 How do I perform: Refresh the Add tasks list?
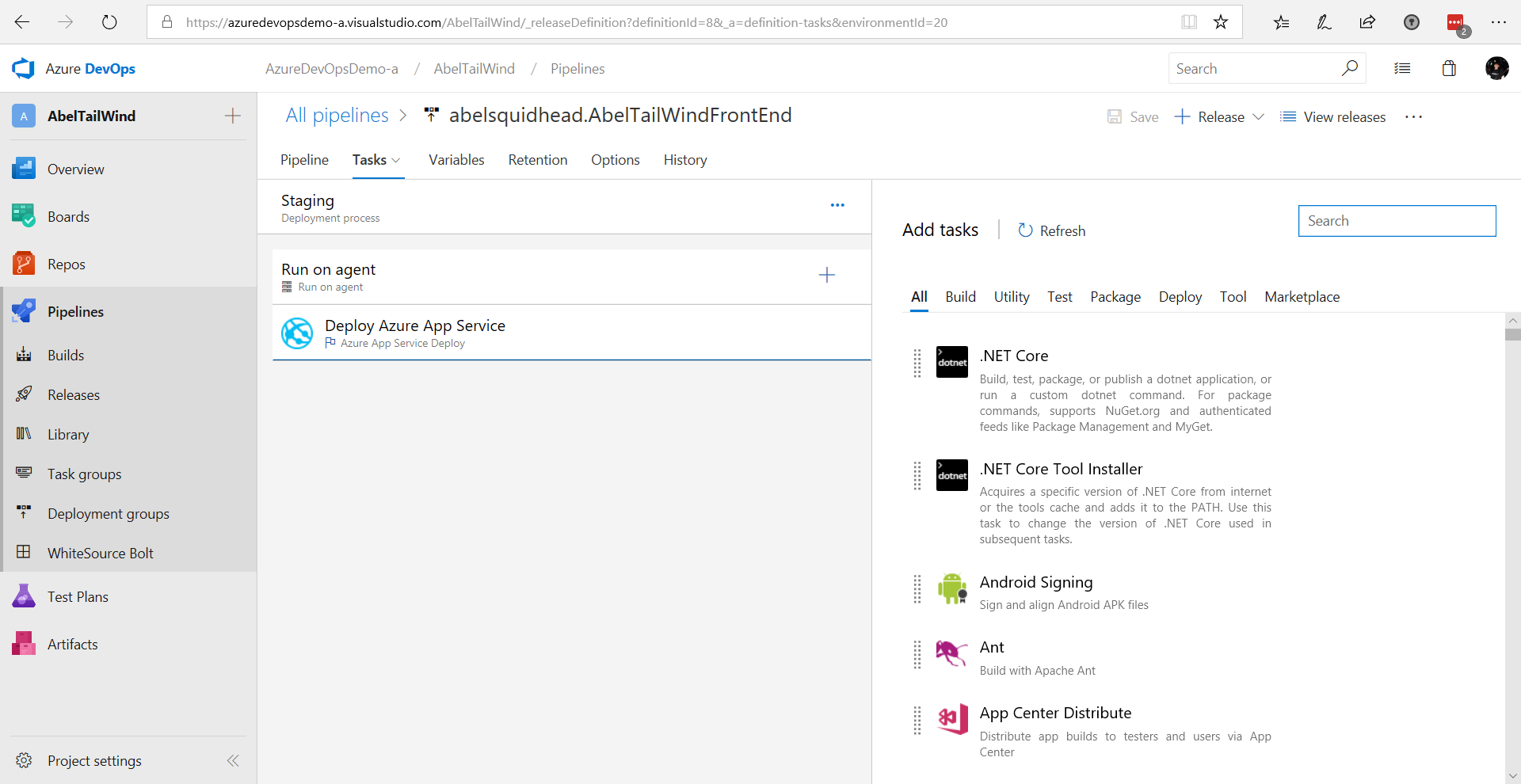(x=1051, y=230)
